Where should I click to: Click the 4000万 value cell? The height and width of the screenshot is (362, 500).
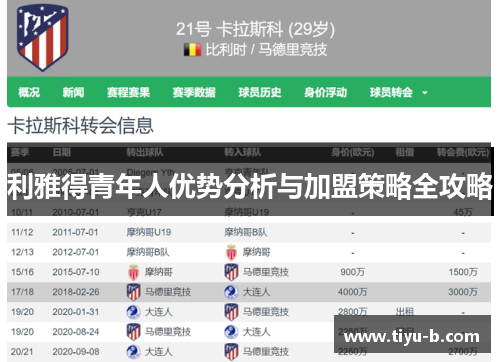[x=353, y=292]
